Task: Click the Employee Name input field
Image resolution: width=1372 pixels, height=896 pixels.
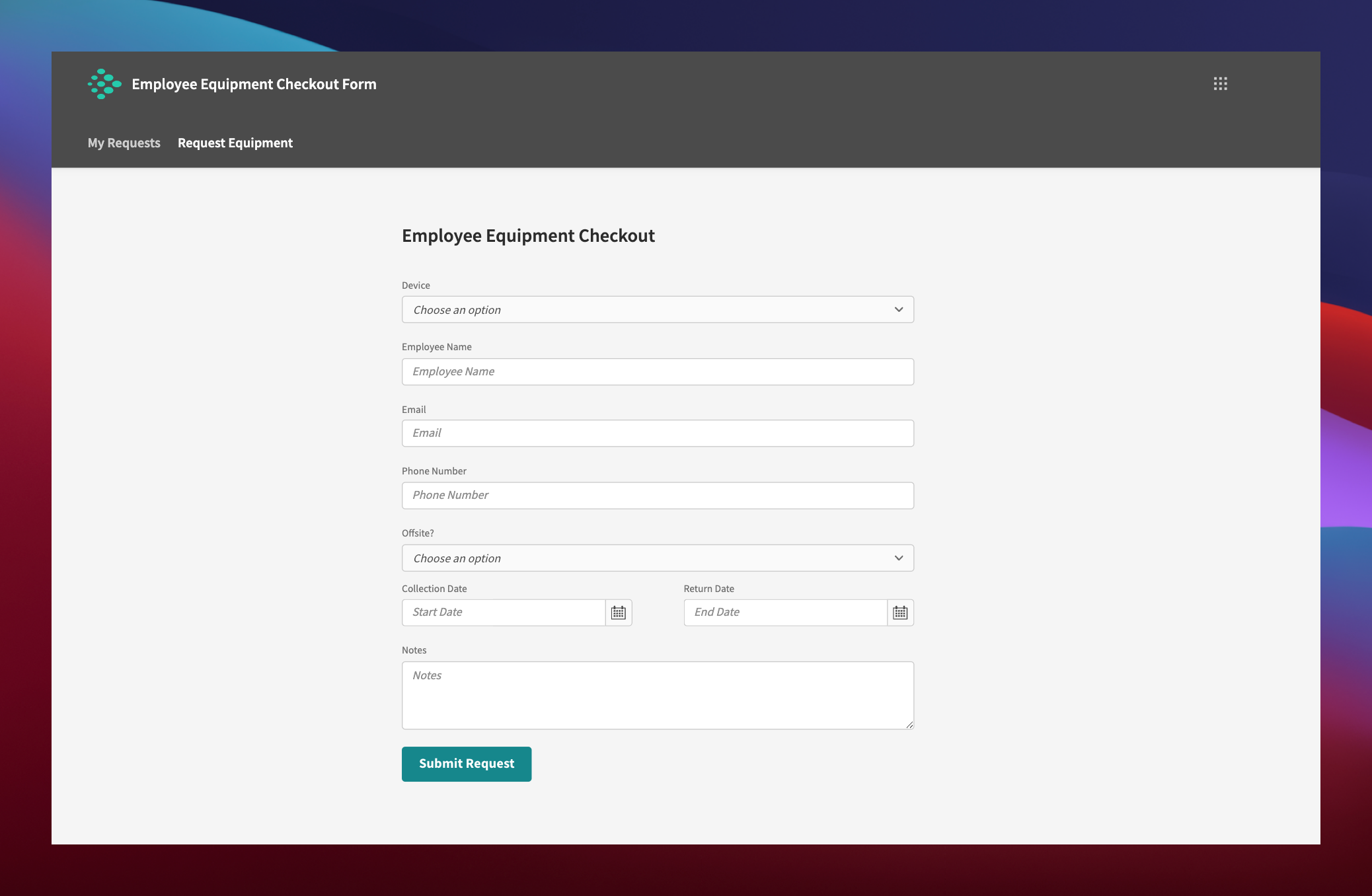Action: point(658,371)
